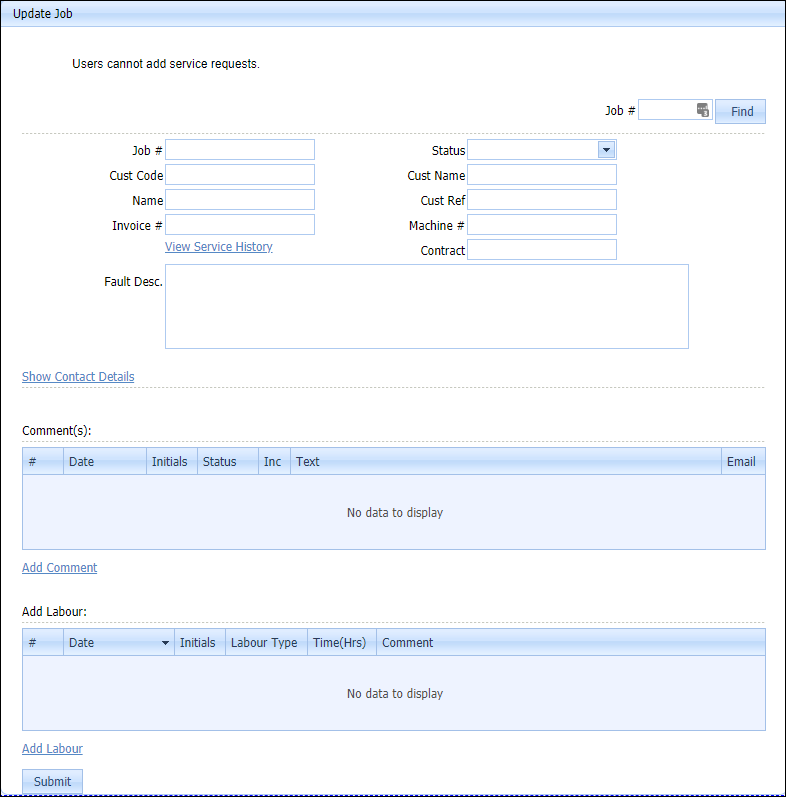
Task: Click Email column header
Action: click(x=743, y=462)
